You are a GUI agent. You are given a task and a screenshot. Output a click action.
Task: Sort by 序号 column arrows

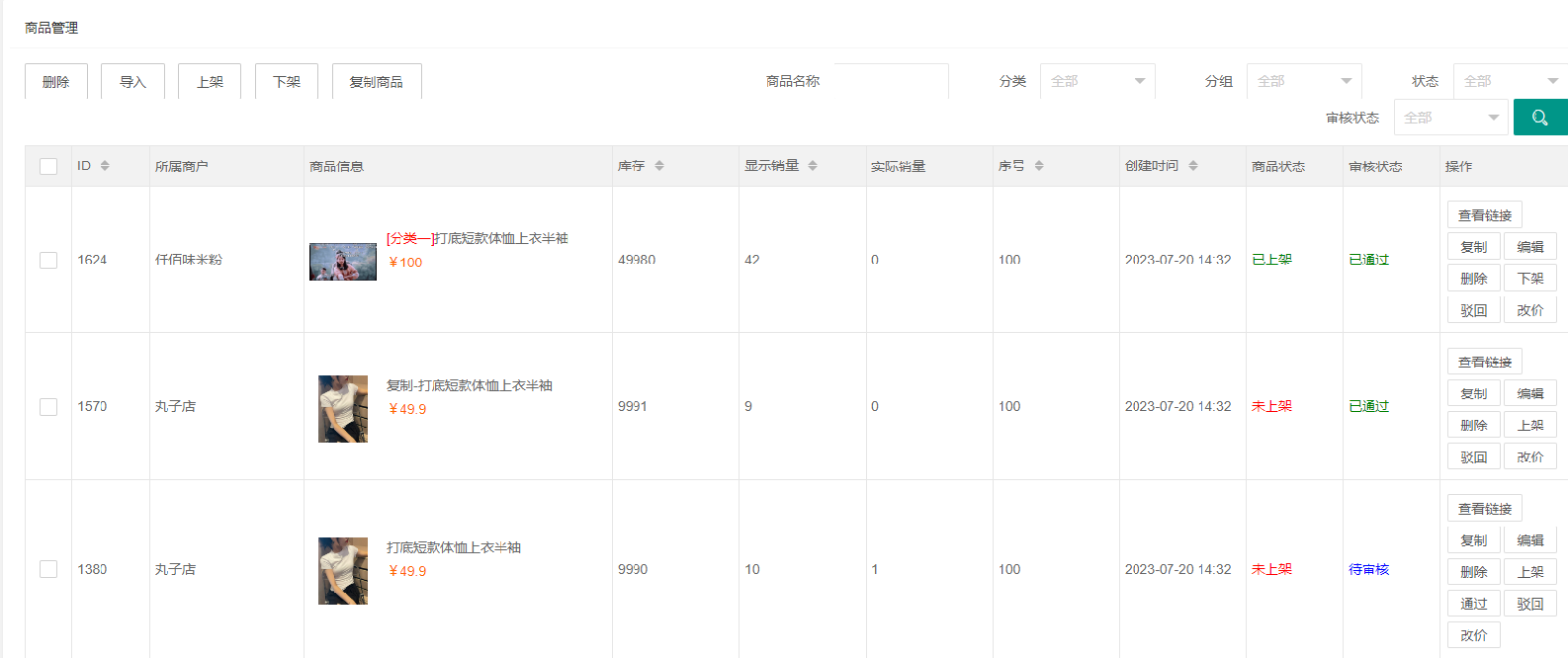tap(1039, 166)
